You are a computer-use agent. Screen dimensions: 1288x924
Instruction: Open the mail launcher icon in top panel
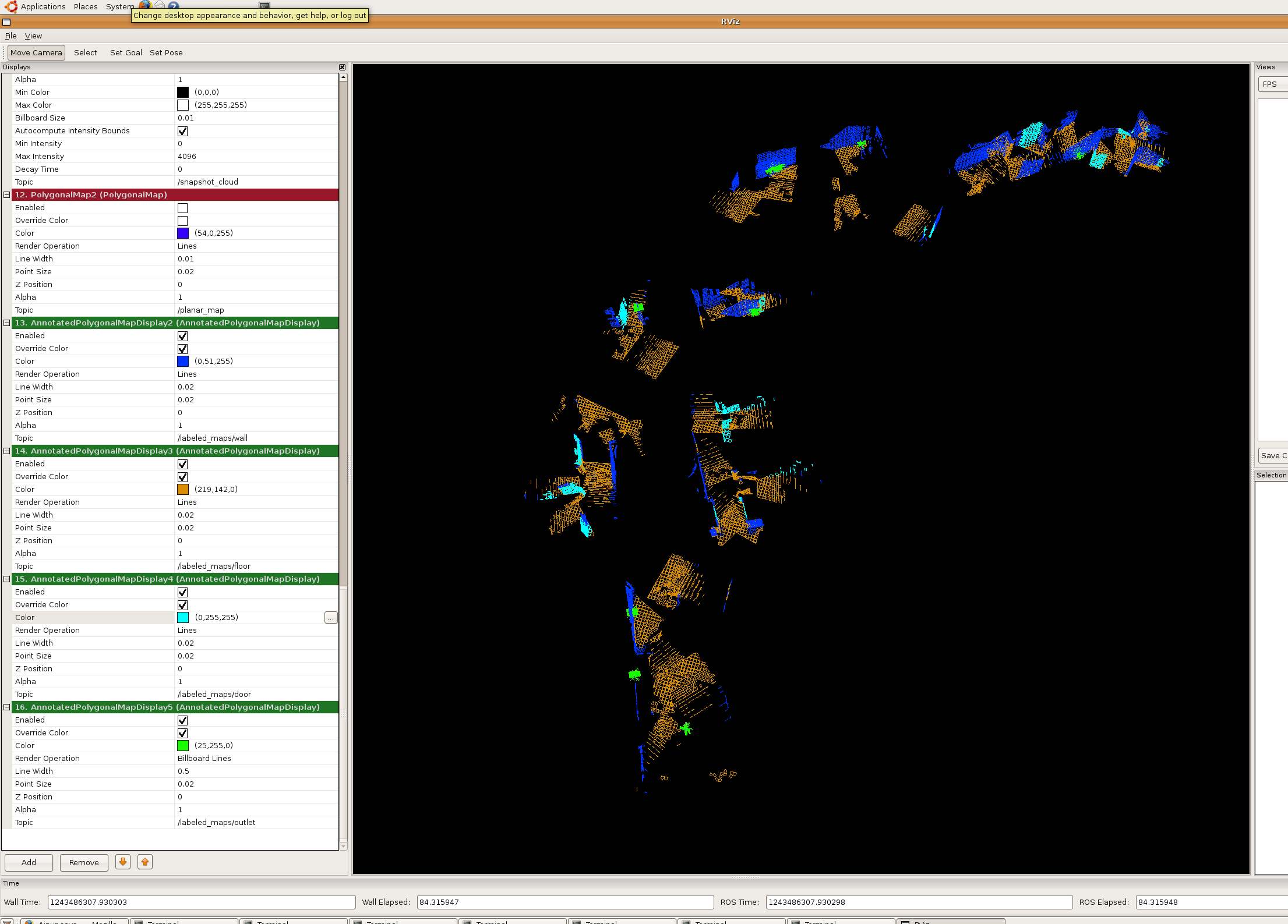point(159,5)
